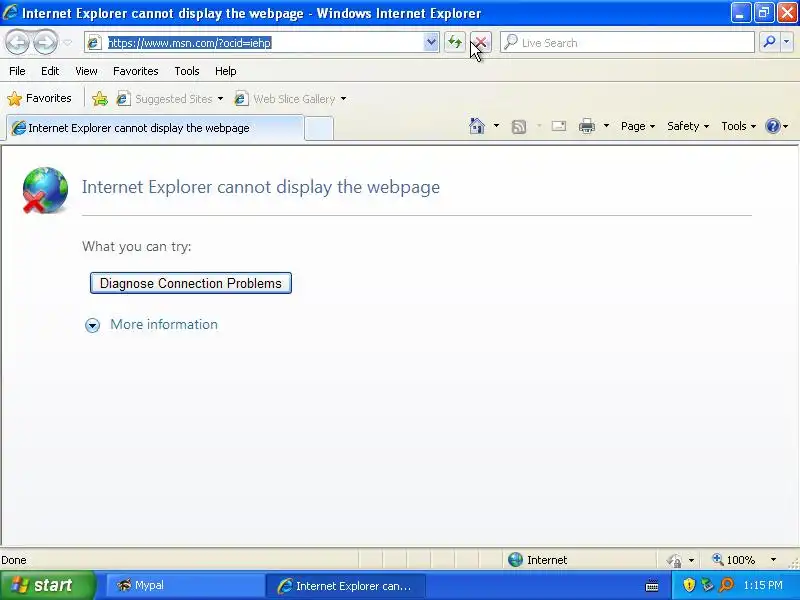
Task: Click the Windows Start button
Action: (47, 585)
